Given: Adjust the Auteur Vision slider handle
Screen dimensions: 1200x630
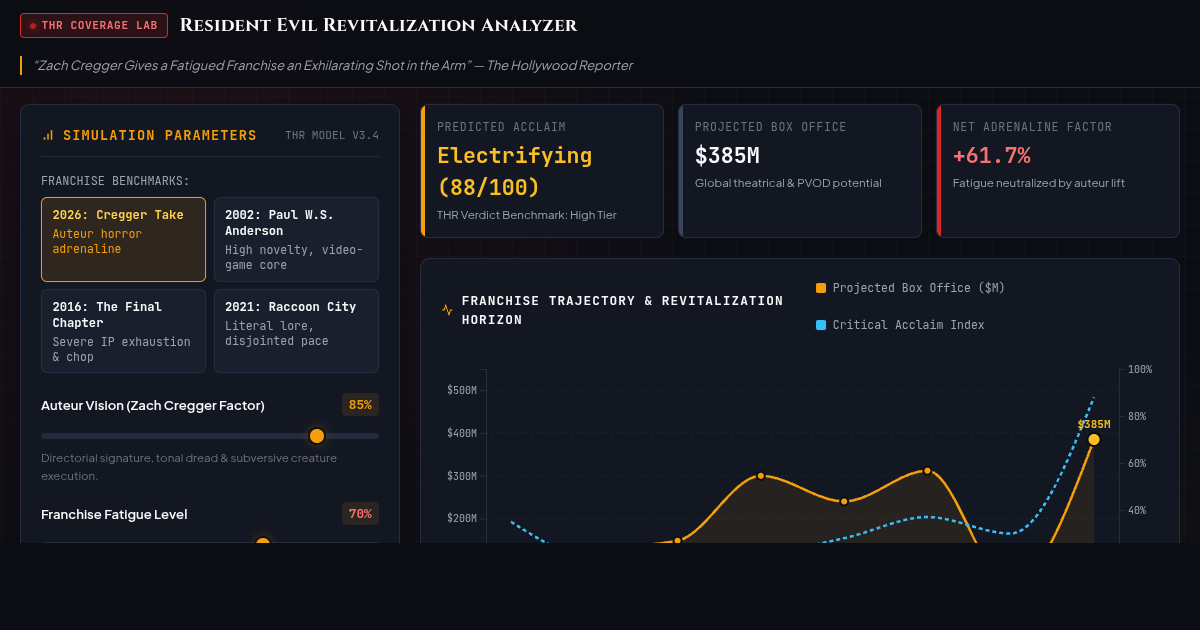Looking at the screenshot, I should 317,436.
